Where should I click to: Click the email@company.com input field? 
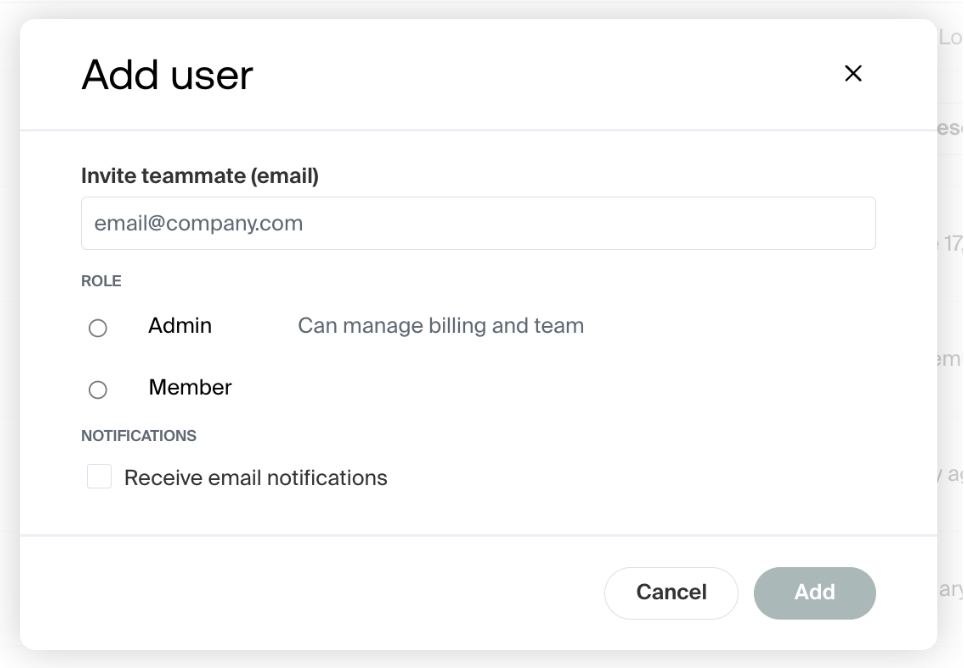point(478,223)
